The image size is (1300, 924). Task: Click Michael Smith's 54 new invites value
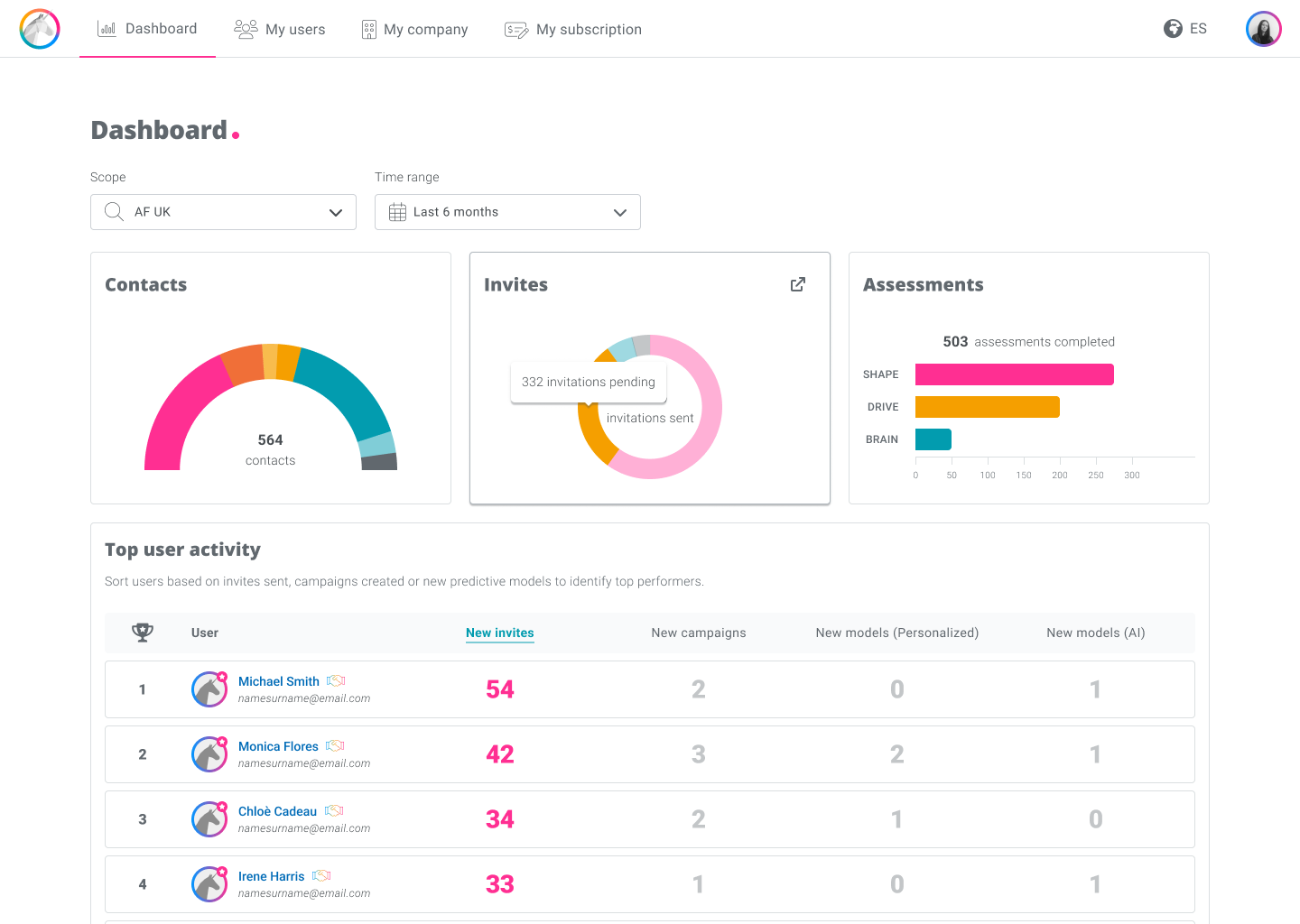tap(500, 689)
